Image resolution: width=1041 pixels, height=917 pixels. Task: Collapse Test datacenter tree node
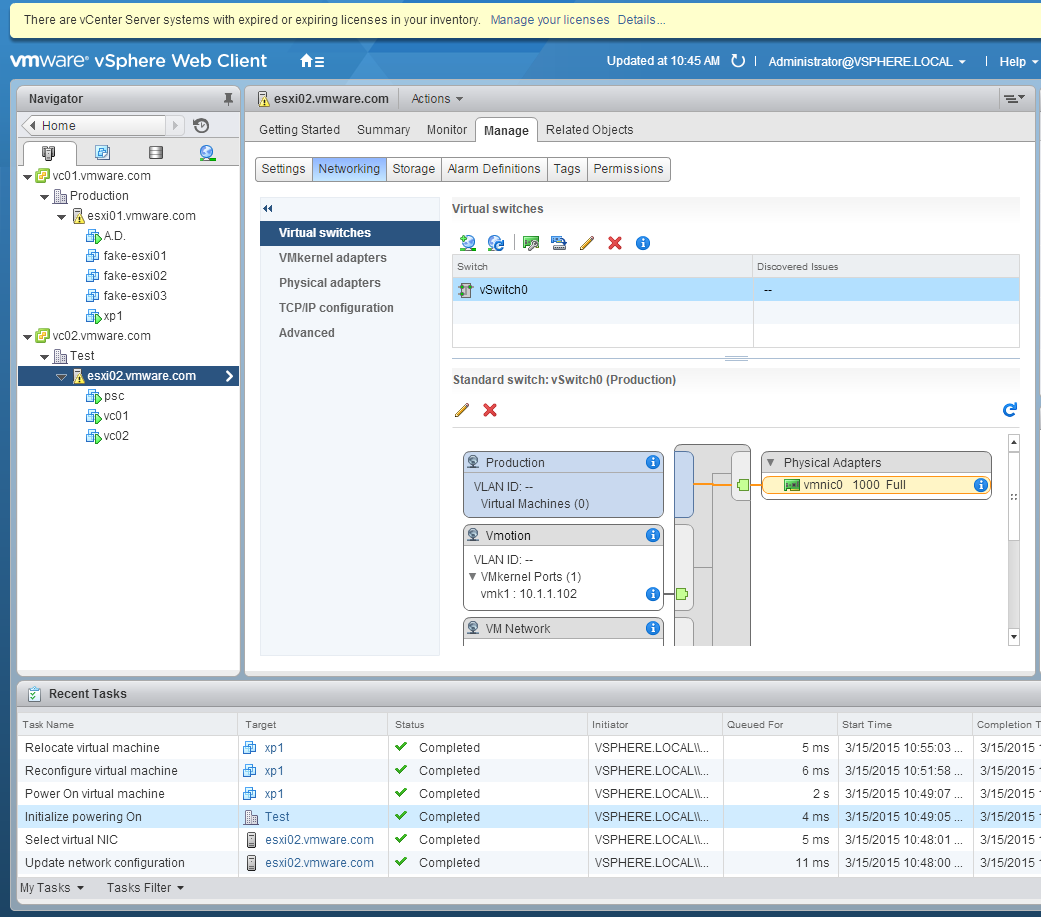coord(44,357)
